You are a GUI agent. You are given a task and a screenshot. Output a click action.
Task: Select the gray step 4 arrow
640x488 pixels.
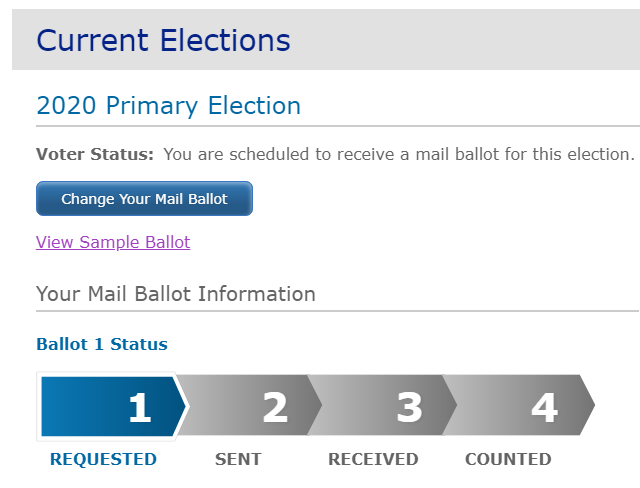(x=518, y=405)
